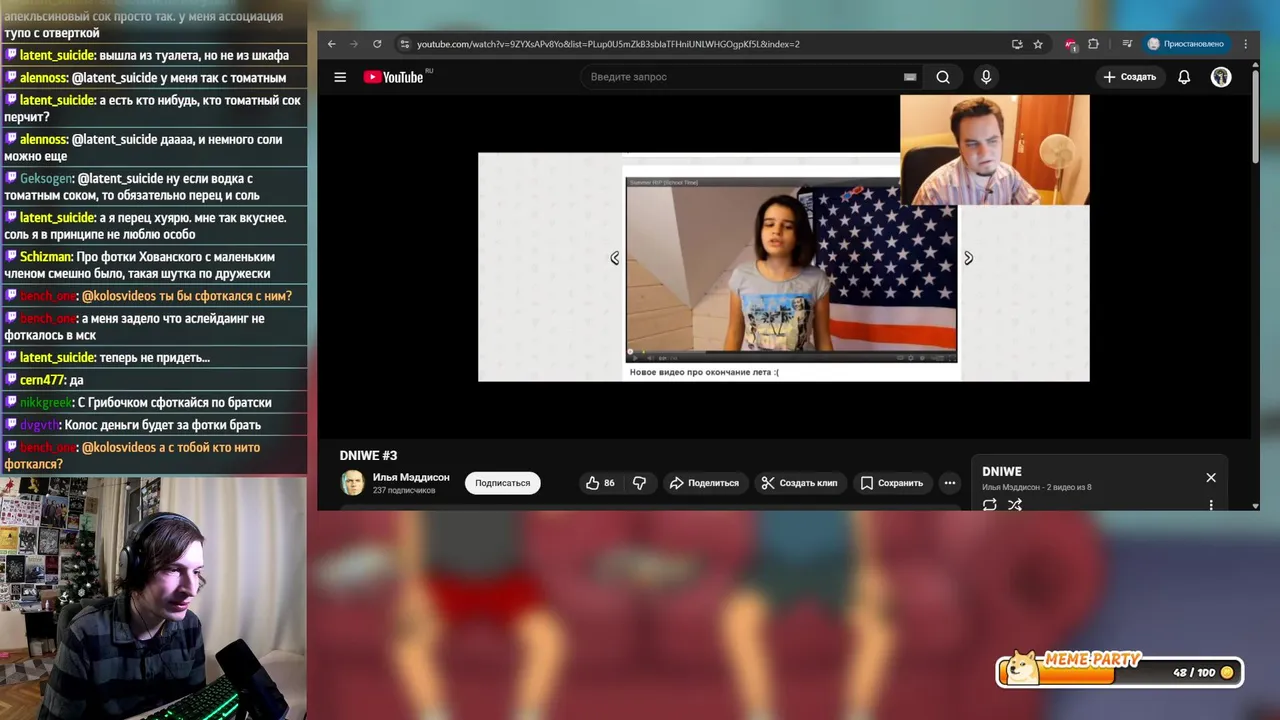Click the search magnifier button

[x=943, y=77]
